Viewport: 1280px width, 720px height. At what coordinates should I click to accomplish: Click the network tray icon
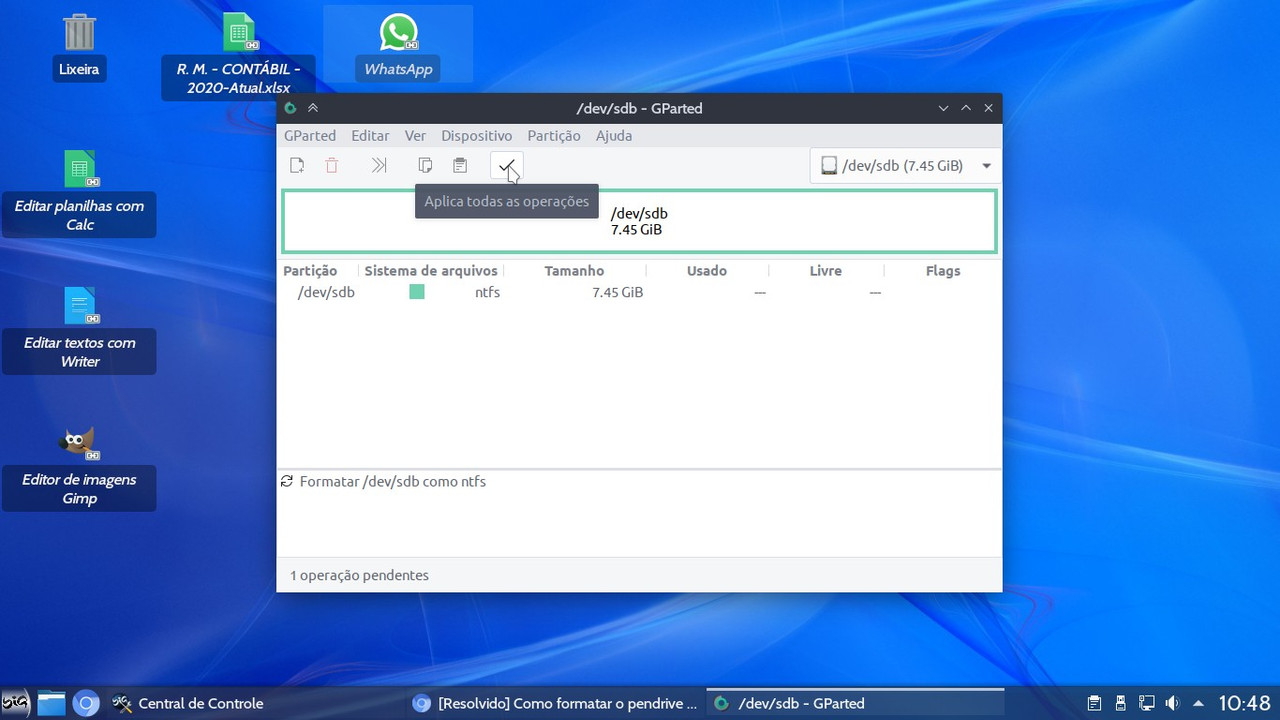1147,703
